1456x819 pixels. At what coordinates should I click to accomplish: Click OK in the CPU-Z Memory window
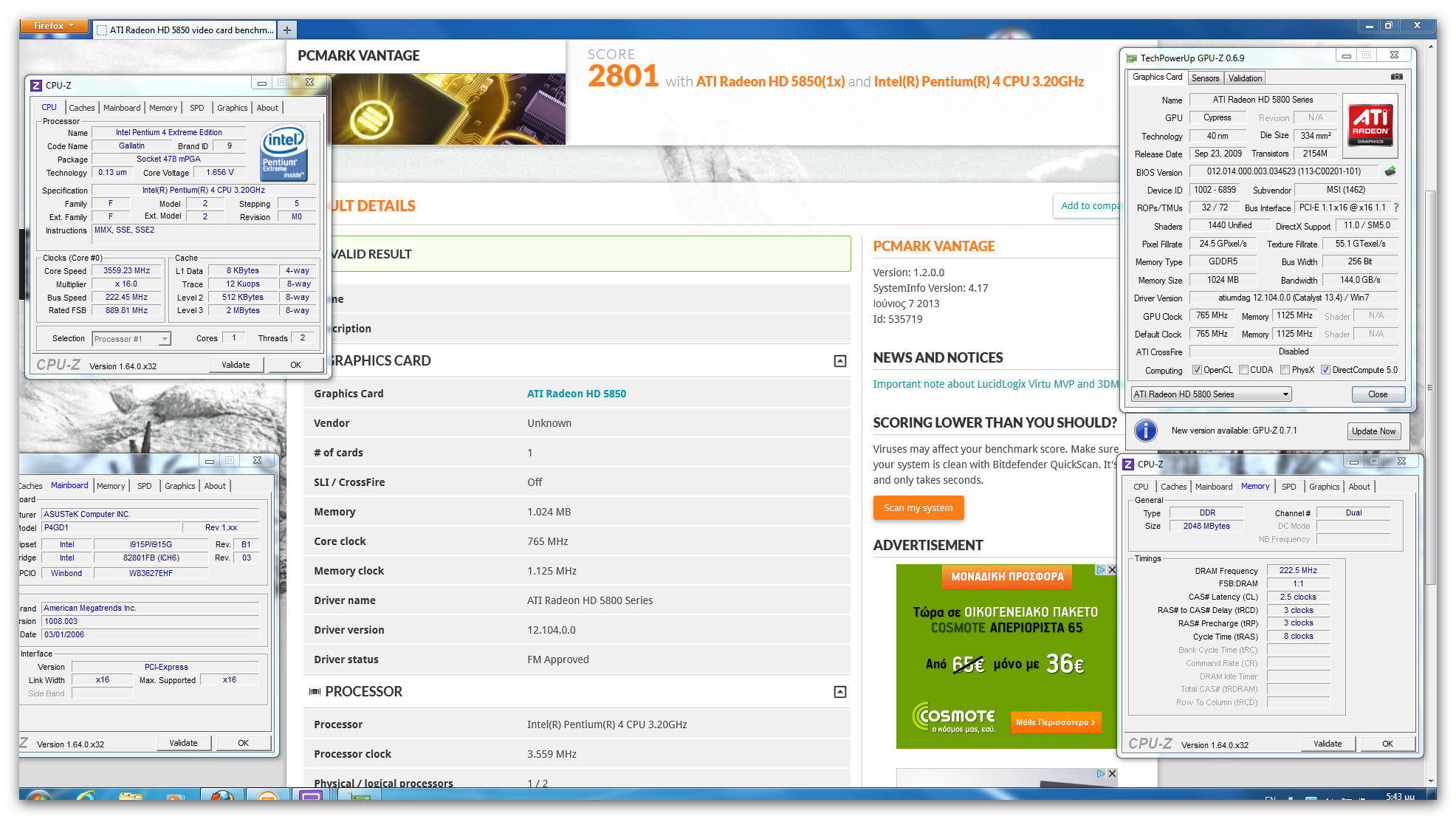pos(1387,744)
